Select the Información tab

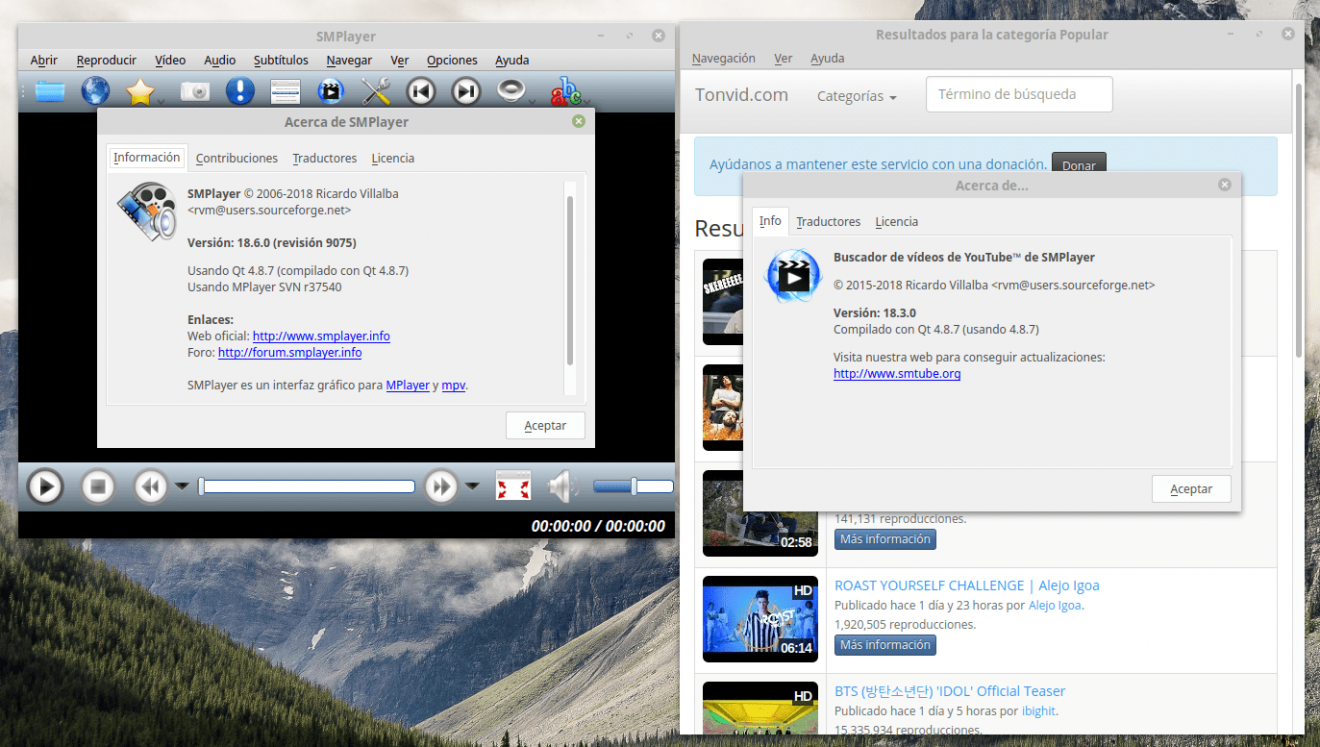(x=147, y=158)
